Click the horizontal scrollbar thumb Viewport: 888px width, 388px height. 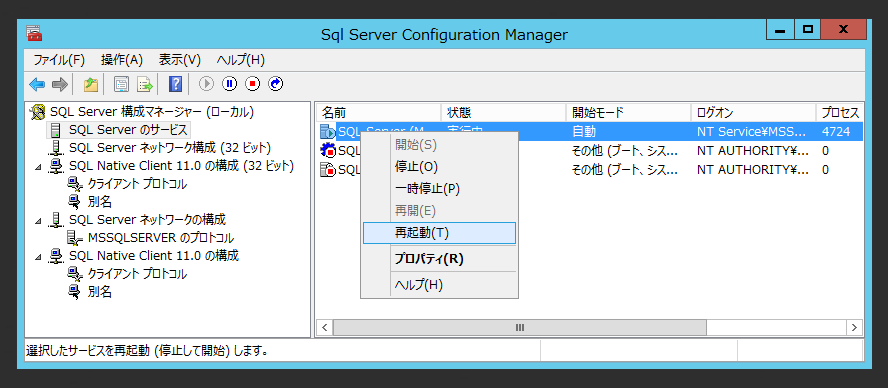pos(520,327)
